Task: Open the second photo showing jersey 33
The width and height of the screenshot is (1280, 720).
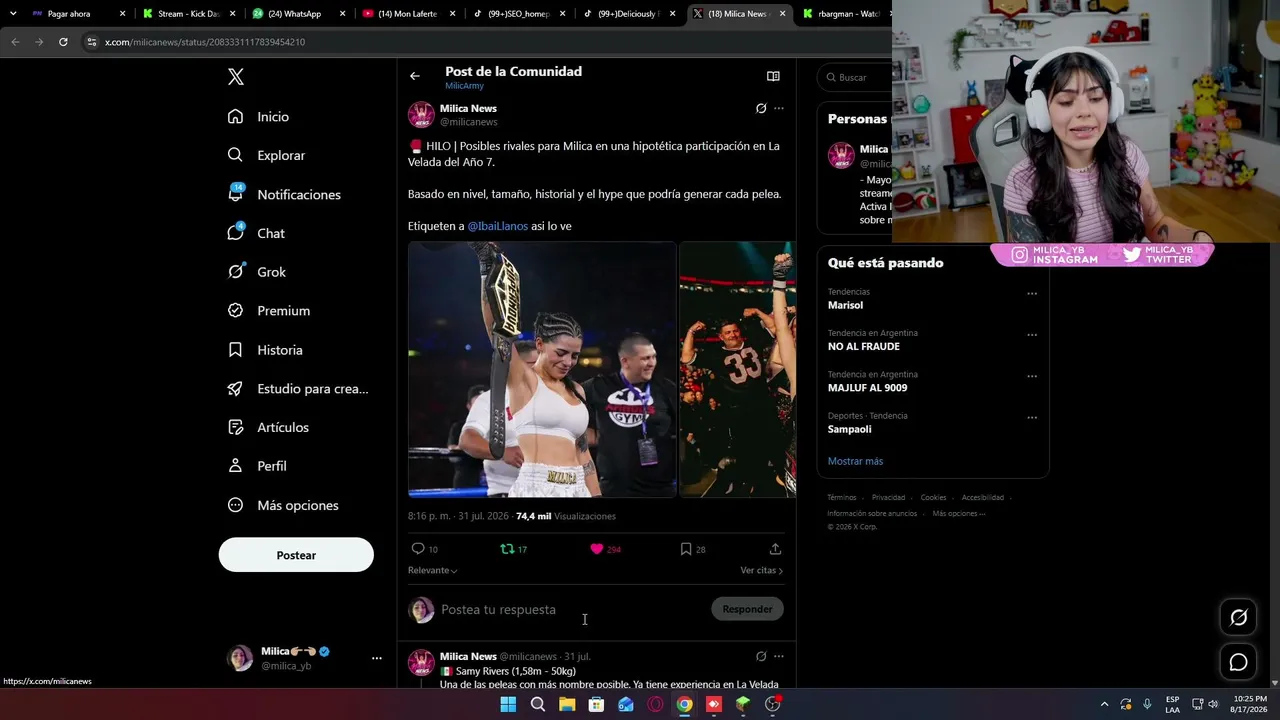Action: [x=738, y=369]
